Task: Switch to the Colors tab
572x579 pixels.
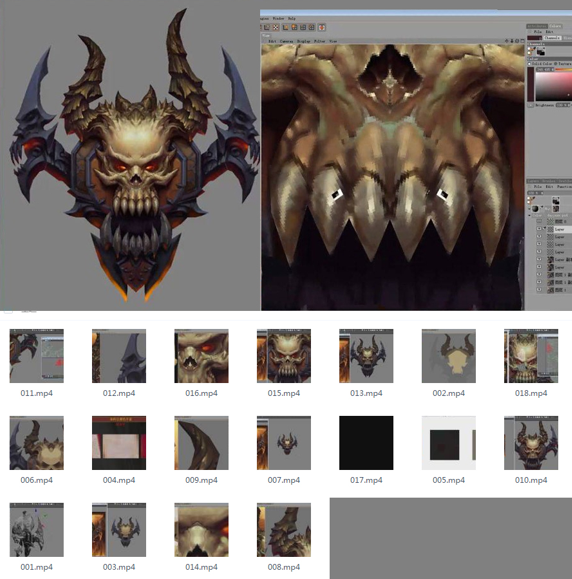Action: click(x=556, y=26)
